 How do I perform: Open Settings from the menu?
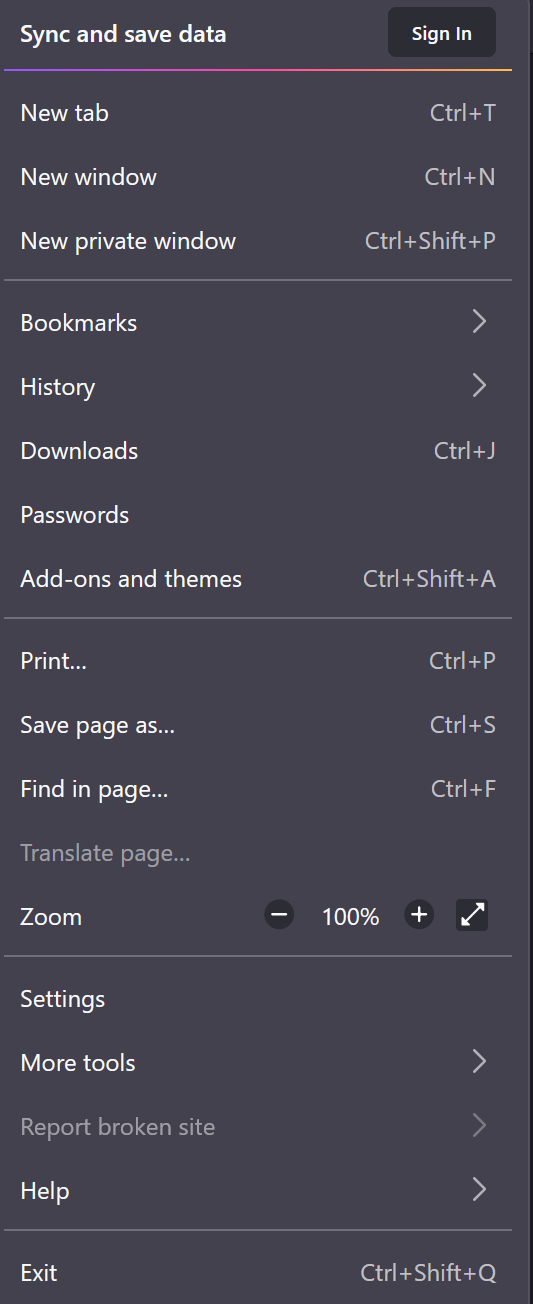click(x=258, y=999)
